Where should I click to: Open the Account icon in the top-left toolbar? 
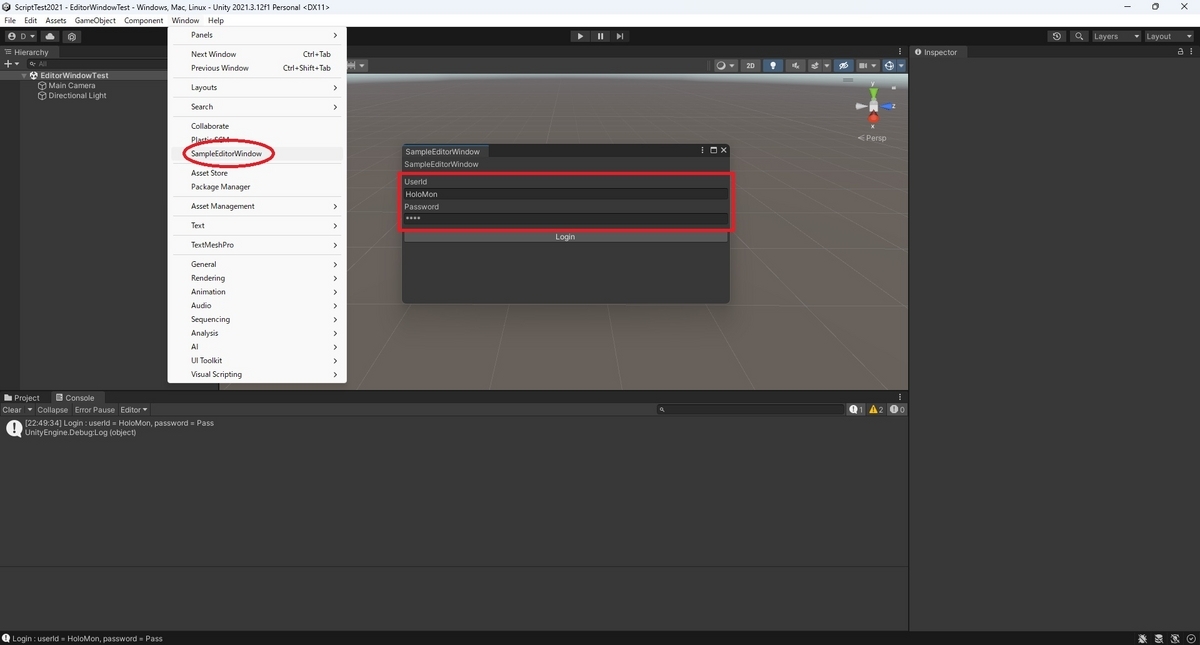coord(12,35)
